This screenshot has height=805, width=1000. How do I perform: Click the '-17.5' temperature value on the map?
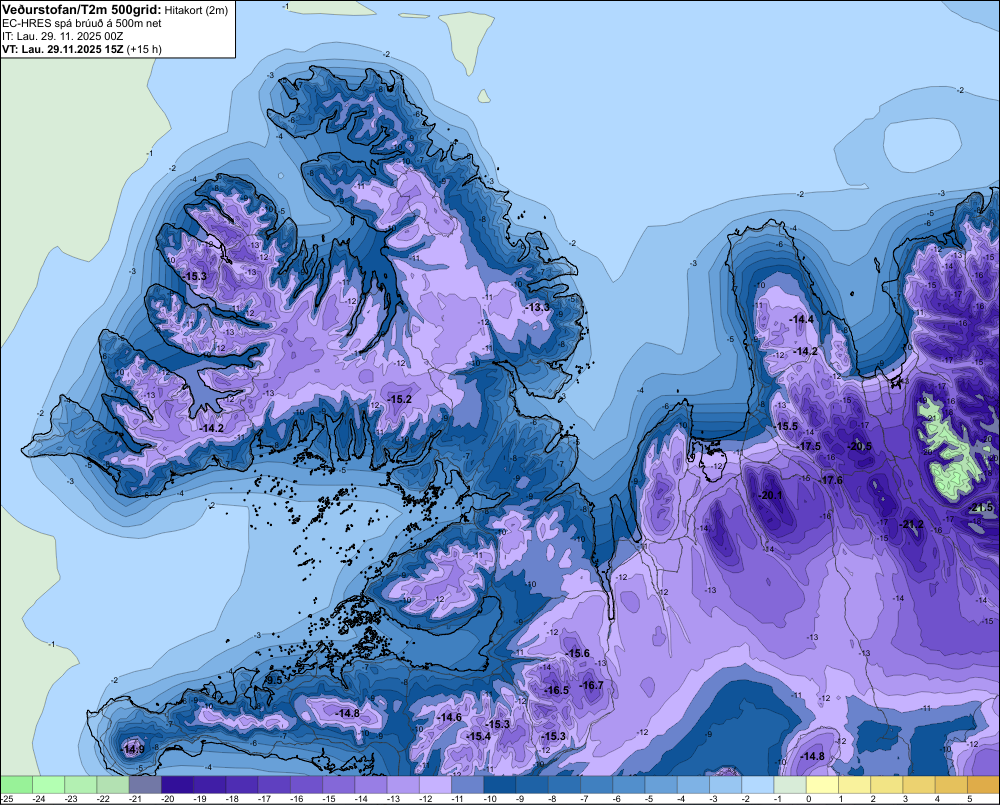[x=809, y=447]
